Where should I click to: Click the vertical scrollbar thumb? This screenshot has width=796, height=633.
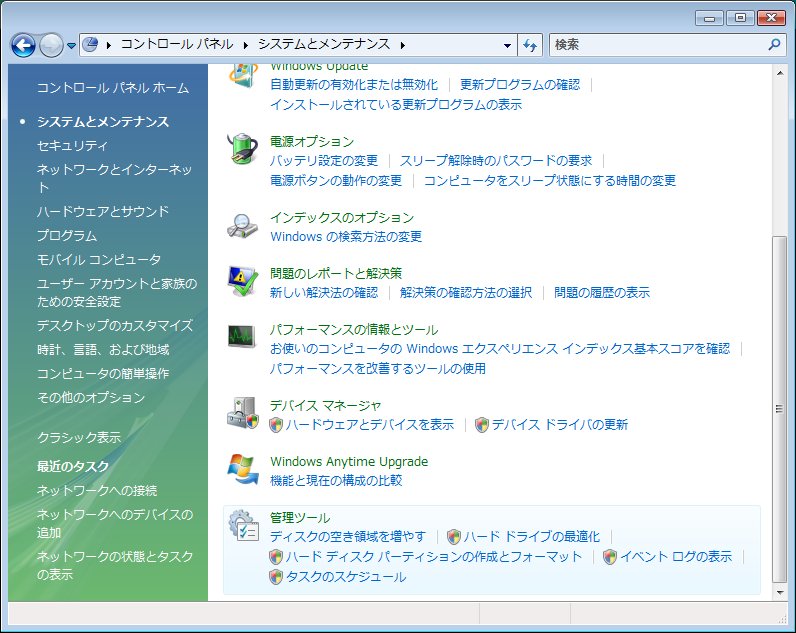pos(779,409)
